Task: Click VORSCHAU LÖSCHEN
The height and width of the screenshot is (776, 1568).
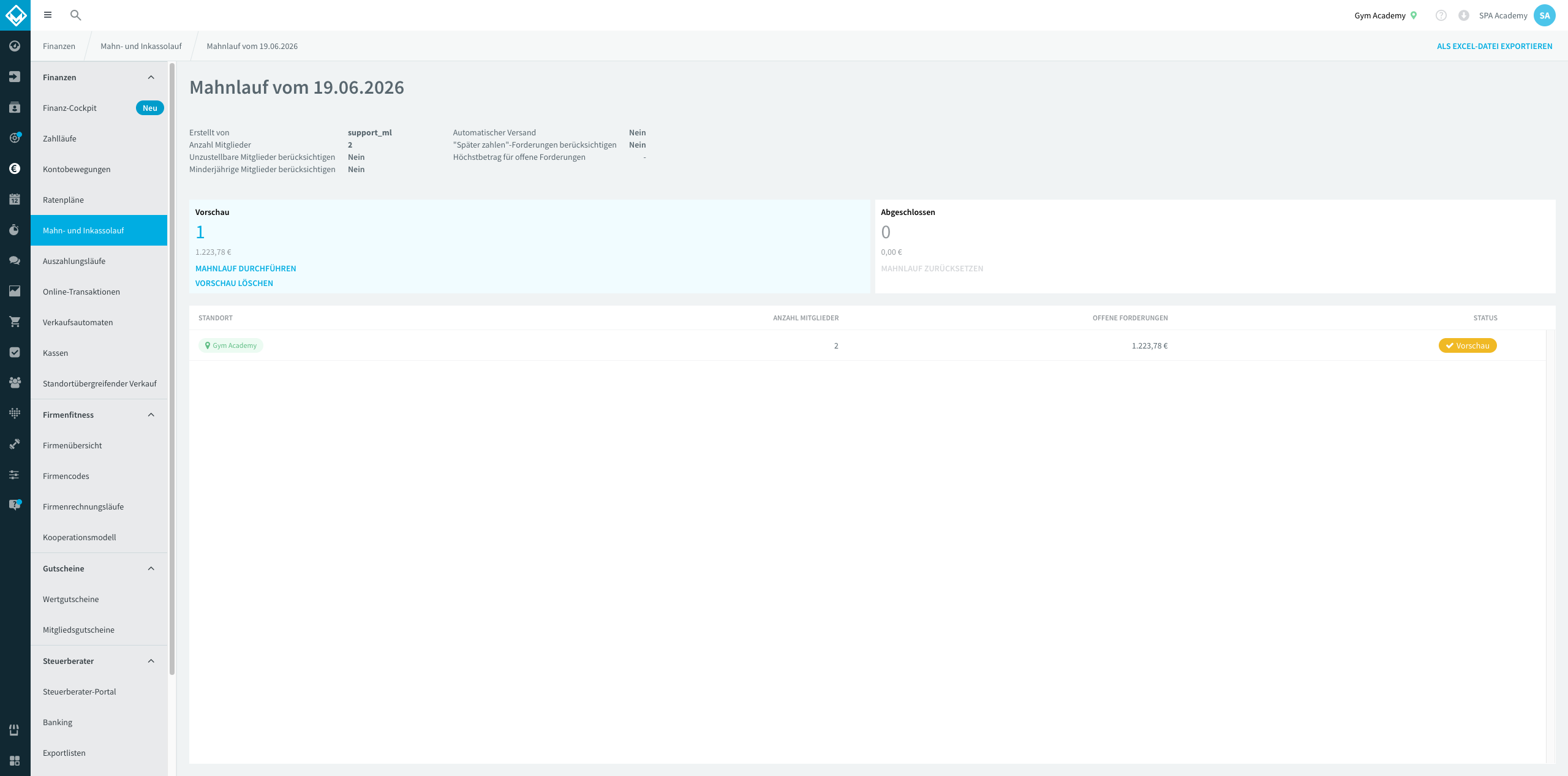Action: click(x=234, y=283)
